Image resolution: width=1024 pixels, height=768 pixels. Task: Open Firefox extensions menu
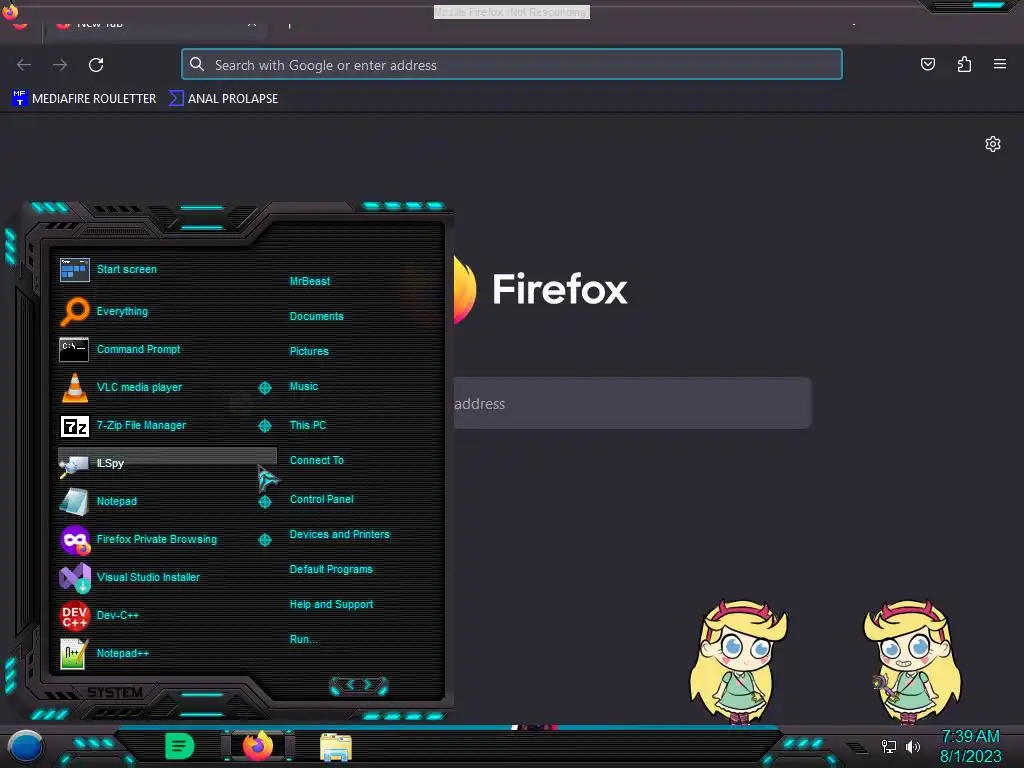(x=964, y=64)
